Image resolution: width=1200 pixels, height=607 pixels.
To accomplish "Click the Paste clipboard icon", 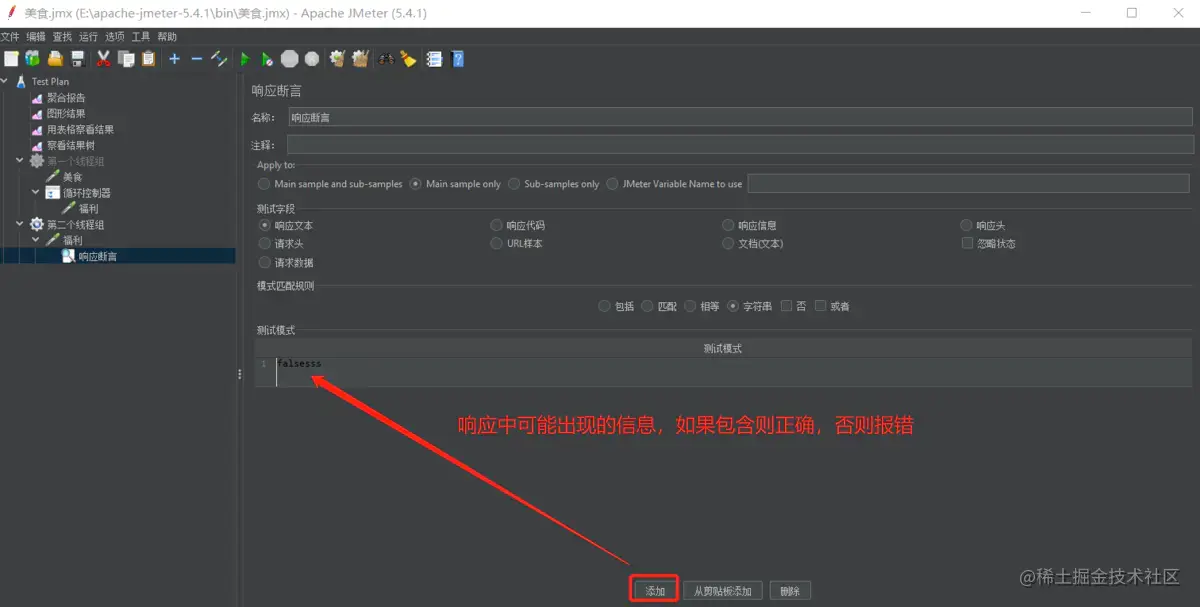I will click(x=148, y=59).
